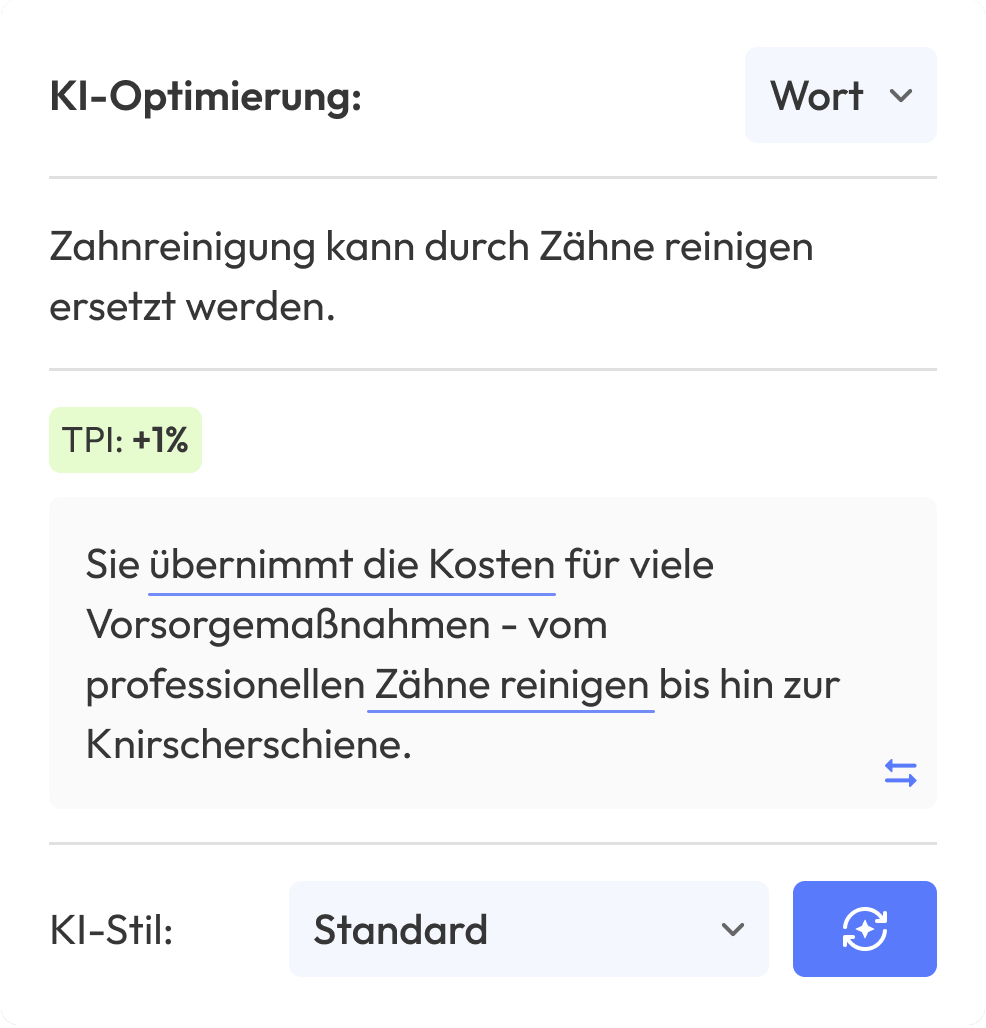Image resolution: width=986 pixels, height=1028 pixels.
Task: Click the bold "+1%" value
Action: point(160,440)
